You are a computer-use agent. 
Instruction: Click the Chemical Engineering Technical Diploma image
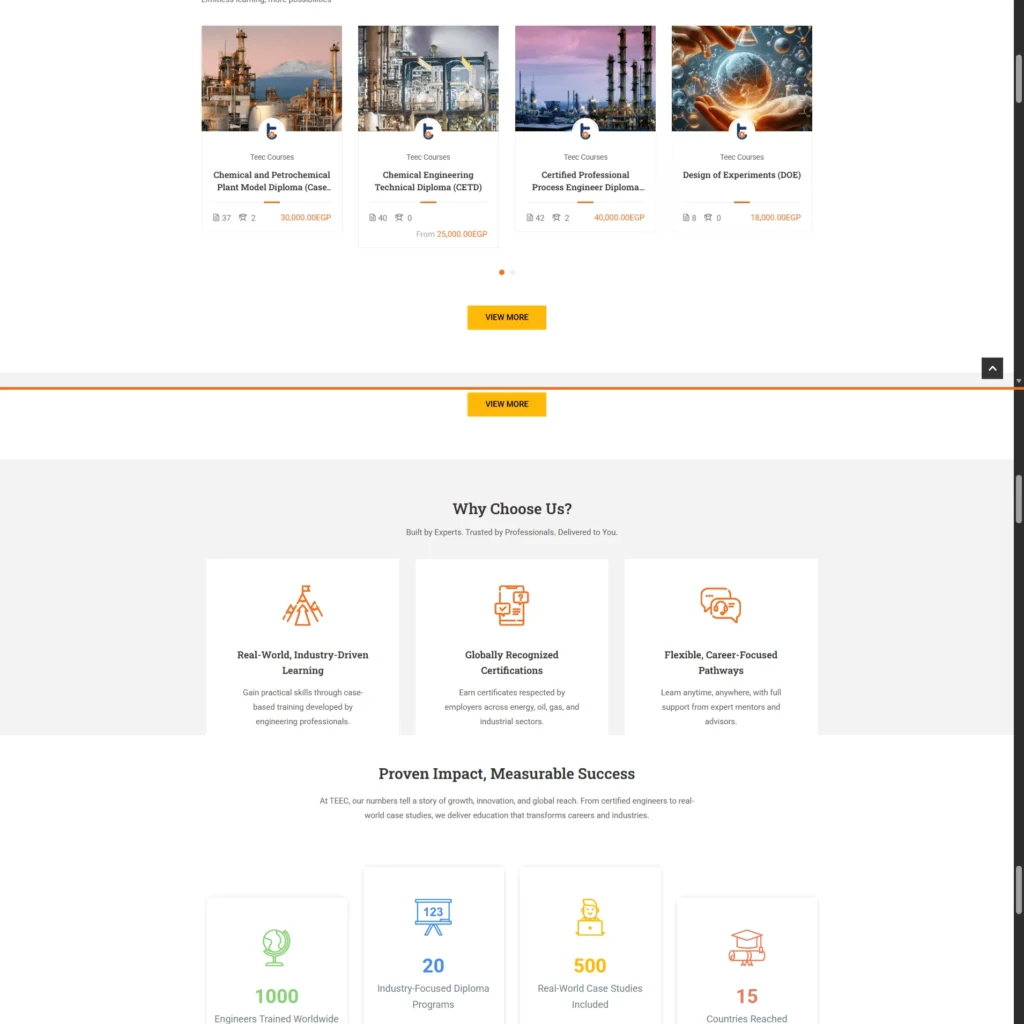428,77
